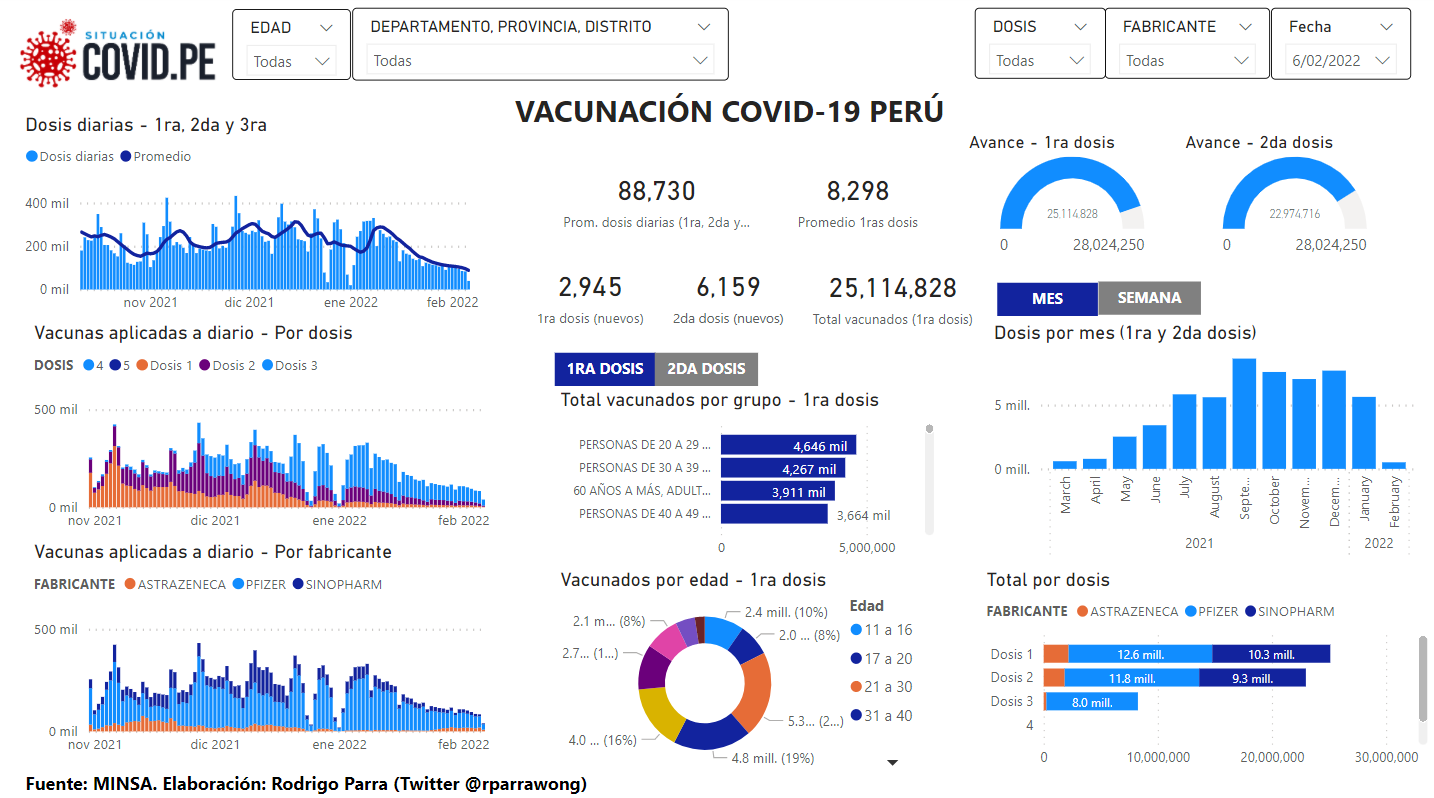Viewport: 1434px width, 798px height.
Task: Click the 'Personas de 30 a 39' bar
Action: pos(783,468)
